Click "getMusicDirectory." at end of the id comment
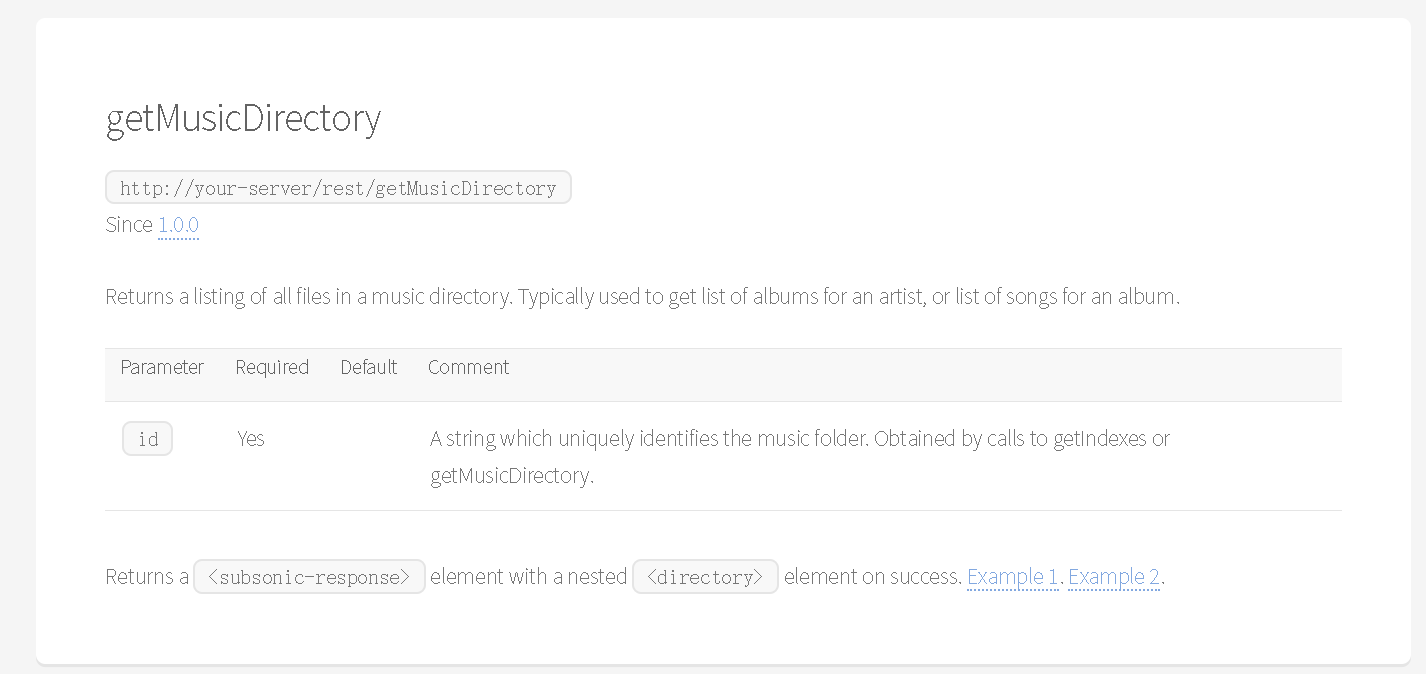Image resolution: width=1426 pixels, height=674 pixels. click(512, 476)
